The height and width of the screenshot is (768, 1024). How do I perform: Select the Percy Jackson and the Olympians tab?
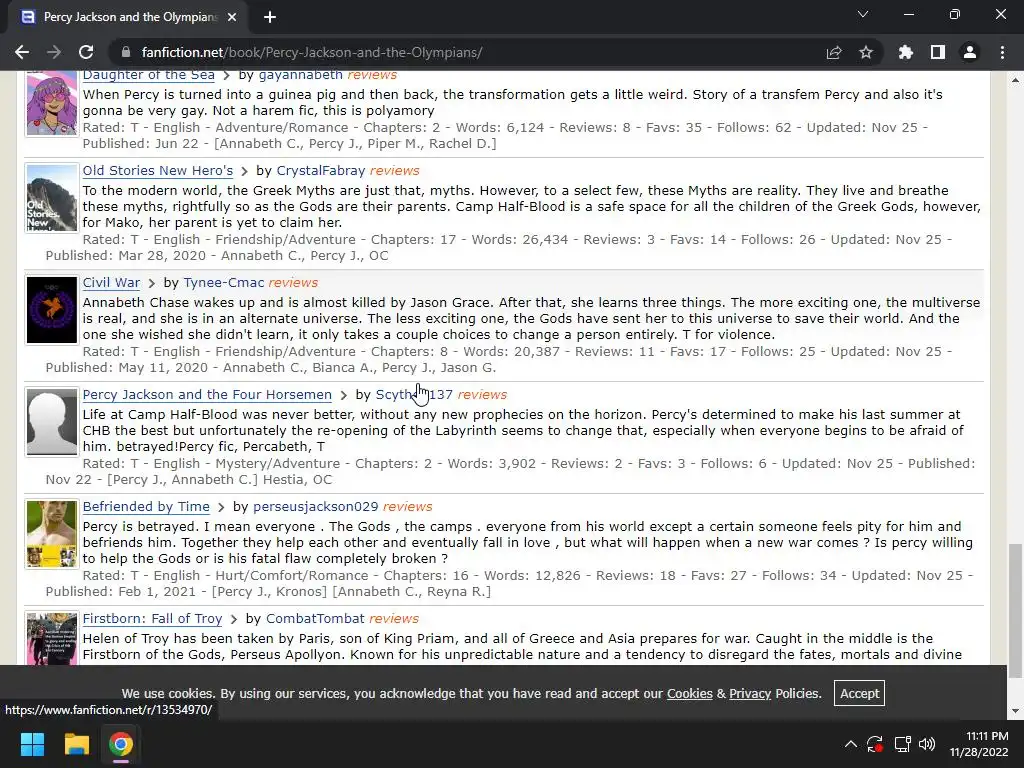(128, 17)
